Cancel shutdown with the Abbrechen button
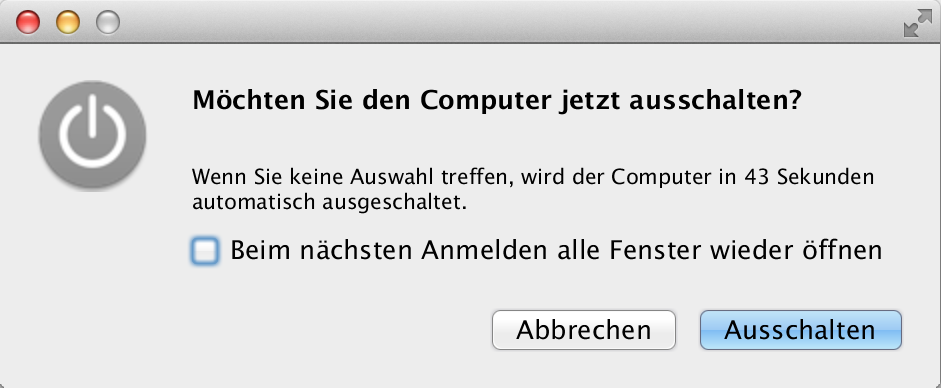941x388 pixels. click(x=584, y=330)
